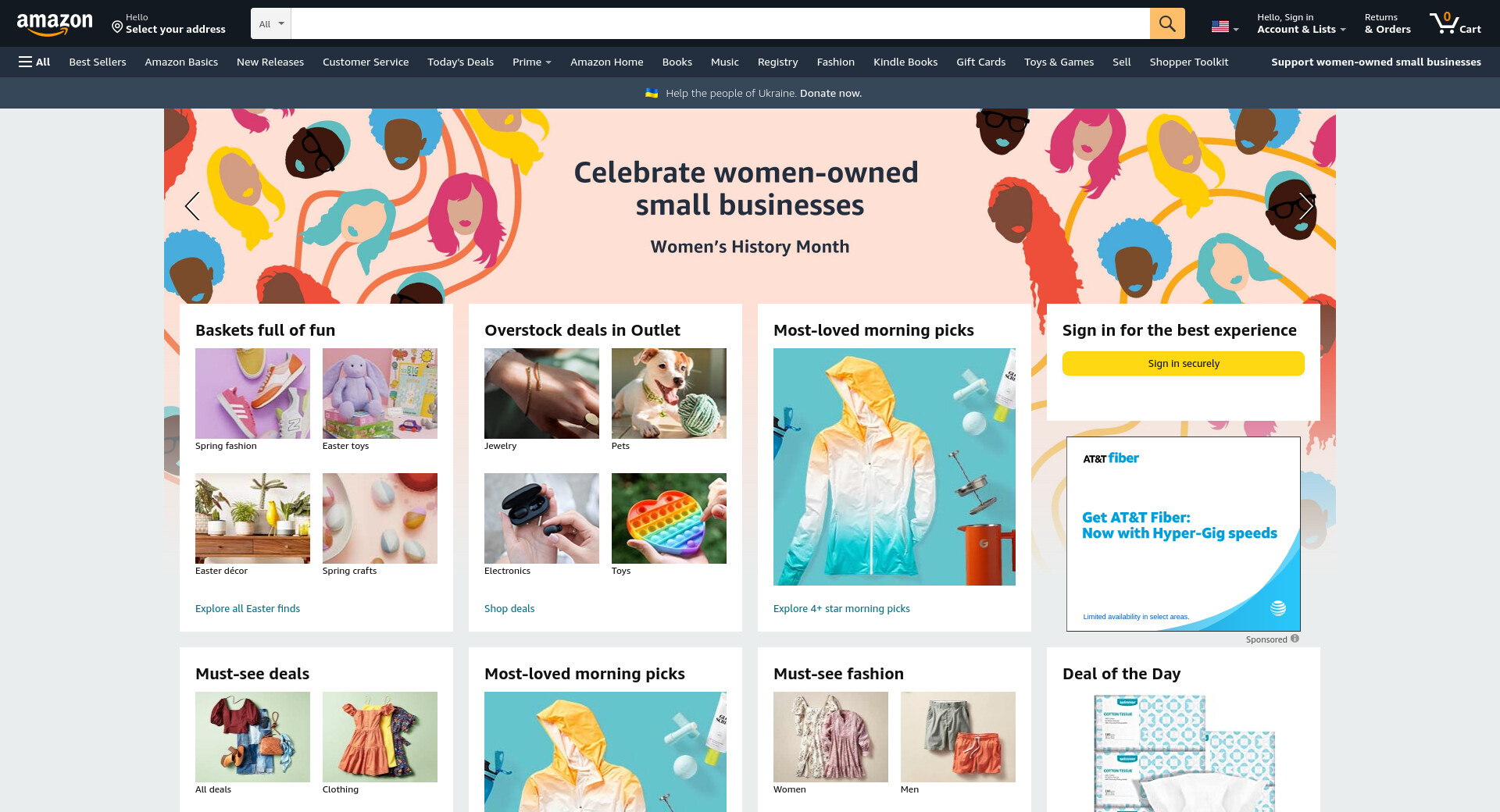
Task: Open Kindle Books
Action: point(905,62)
